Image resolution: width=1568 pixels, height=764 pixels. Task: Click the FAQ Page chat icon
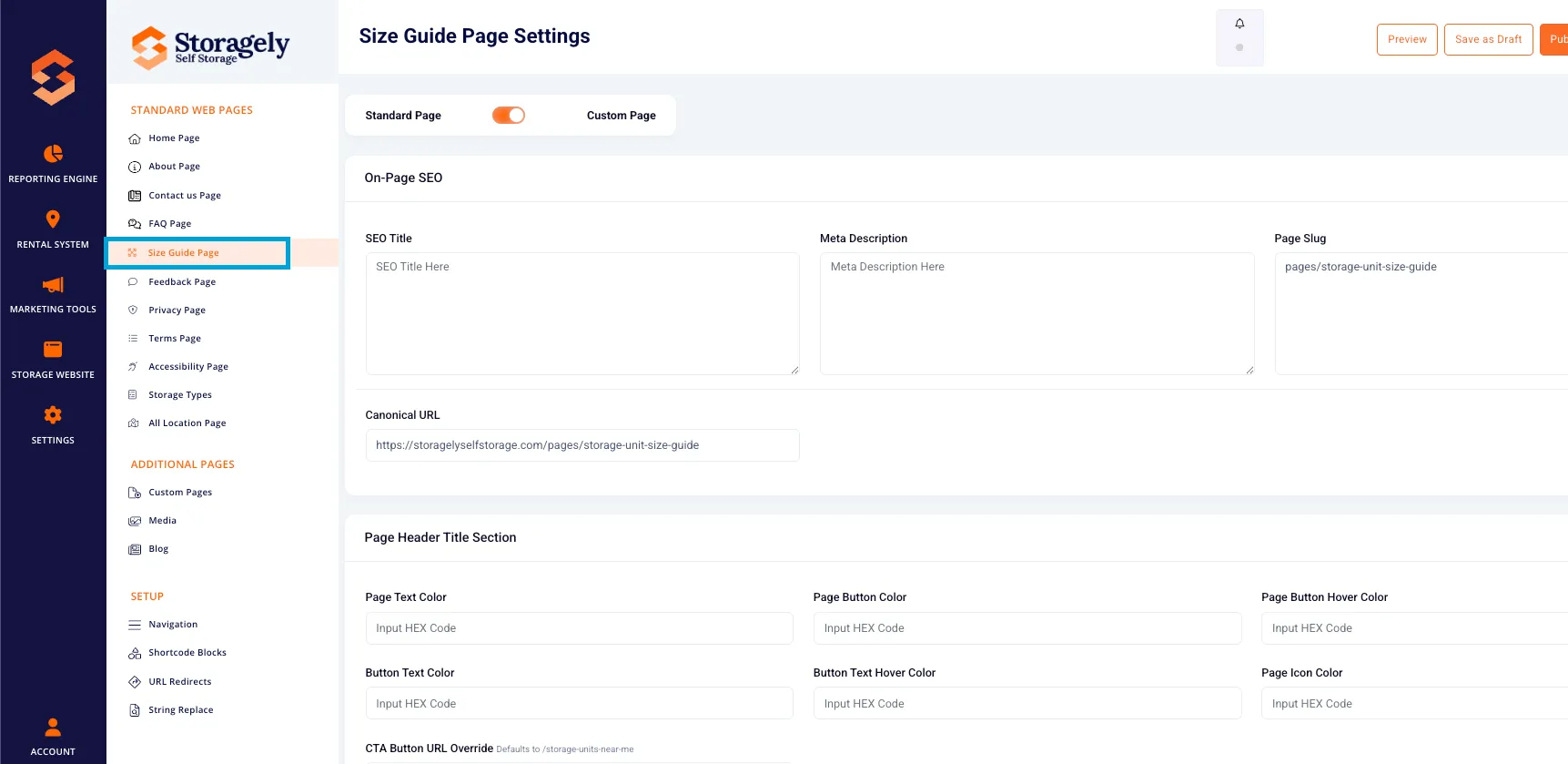[134, 224]
